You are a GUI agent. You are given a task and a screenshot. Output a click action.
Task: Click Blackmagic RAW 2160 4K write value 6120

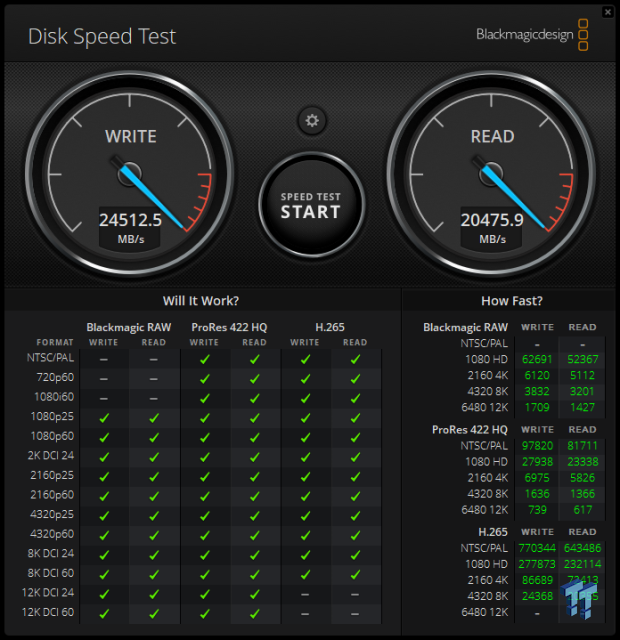[537, 375]
